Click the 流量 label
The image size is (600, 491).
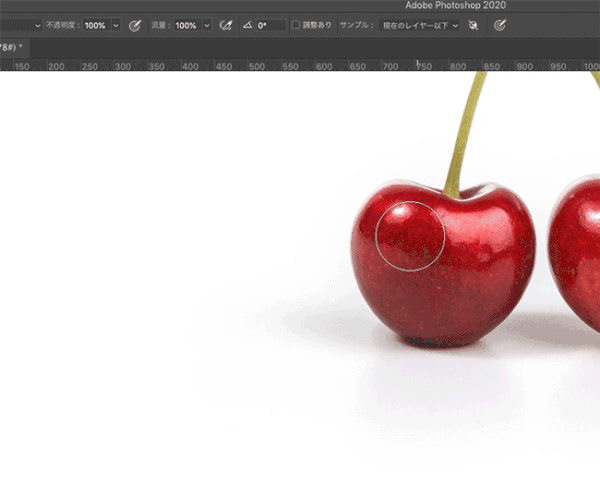161,25
